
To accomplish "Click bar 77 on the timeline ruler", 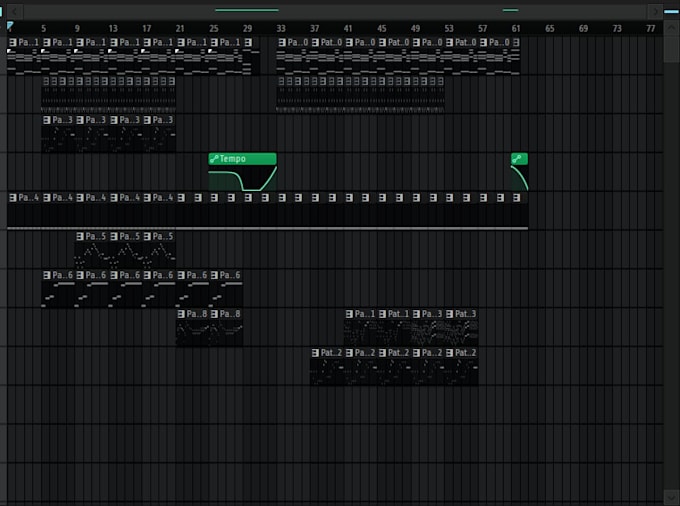I will click(x=651, y=29).
